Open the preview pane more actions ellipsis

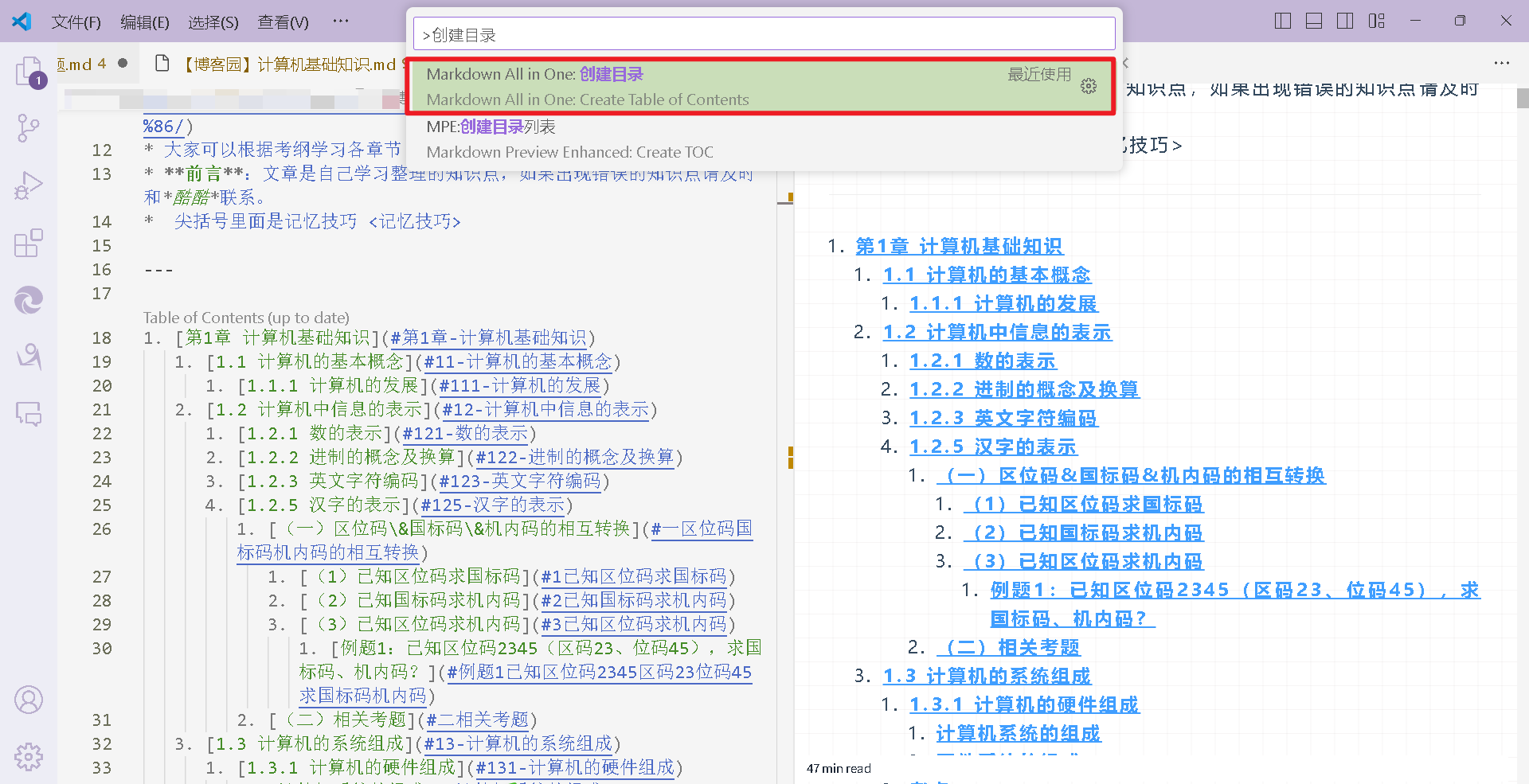(x=1501, y=63)
